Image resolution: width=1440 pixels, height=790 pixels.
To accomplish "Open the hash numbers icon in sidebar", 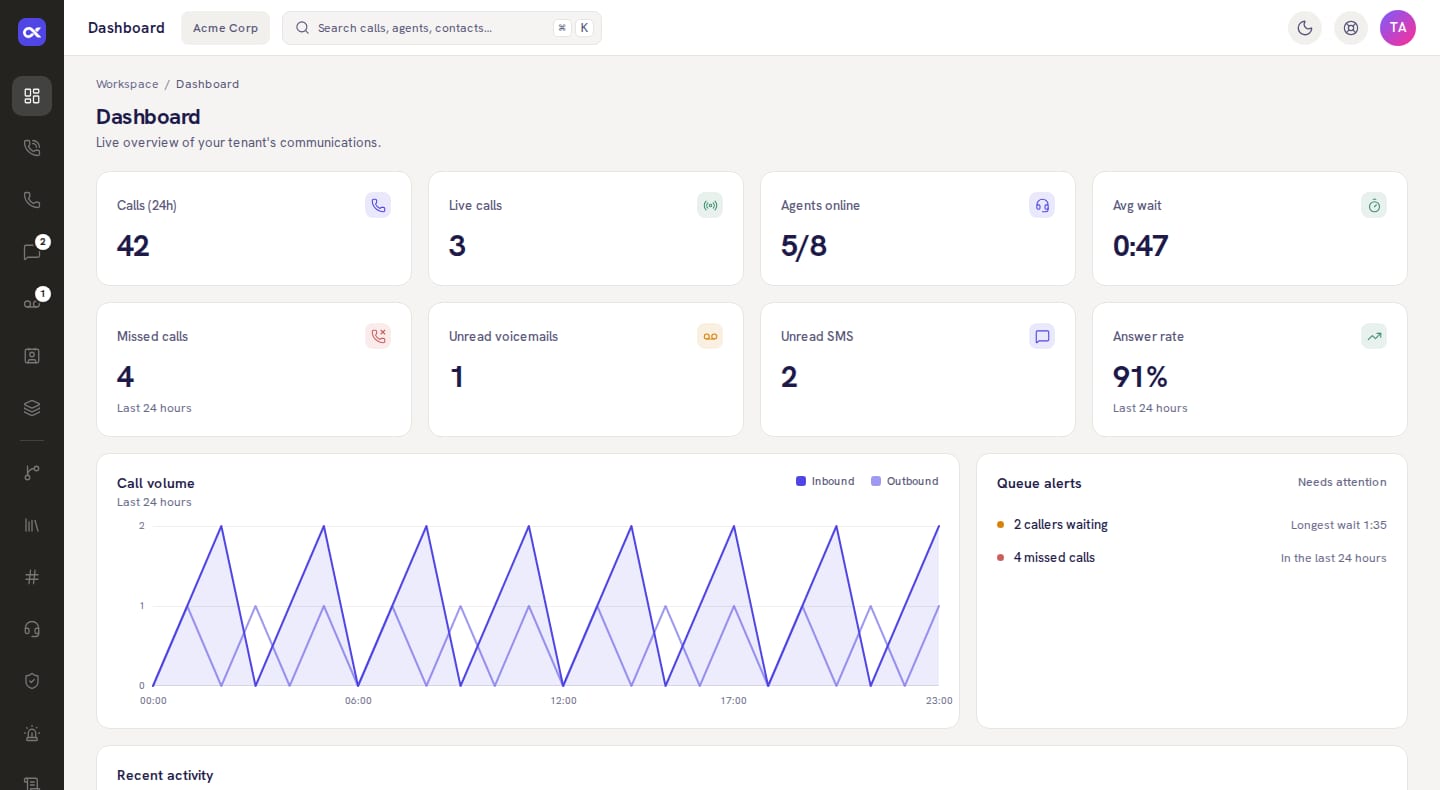I will (x=32, y=577).
